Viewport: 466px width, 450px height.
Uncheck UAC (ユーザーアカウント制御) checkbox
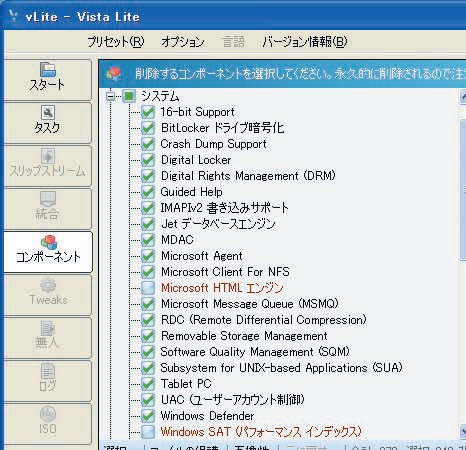(148, 400)
